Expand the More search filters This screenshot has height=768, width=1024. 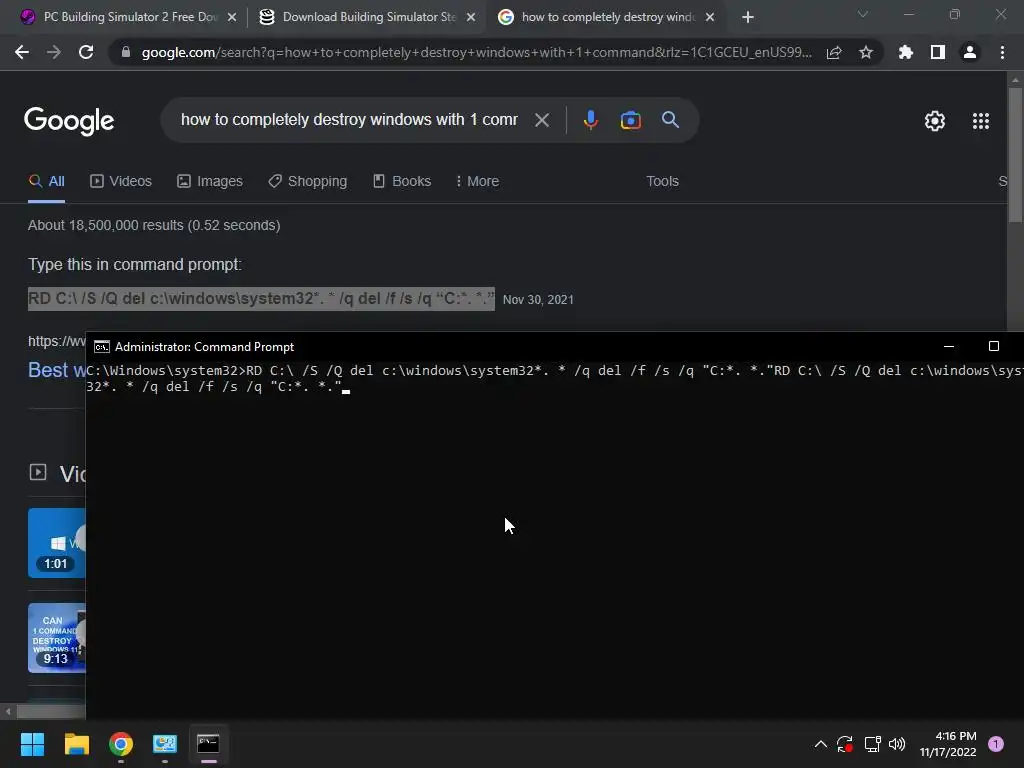point(477,182)
